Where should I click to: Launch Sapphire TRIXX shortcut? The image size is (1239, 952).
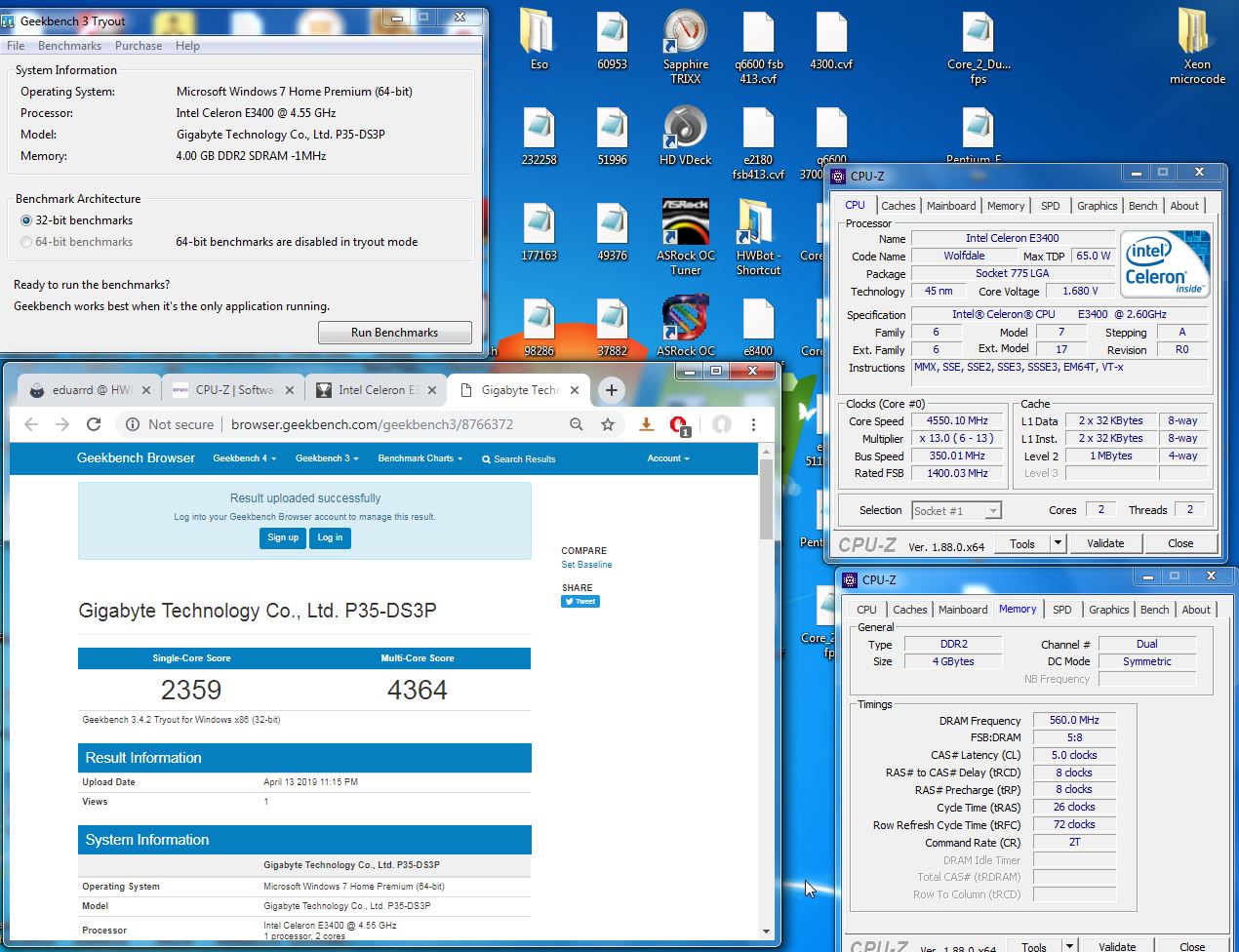pyautogui.click(x=685, y=47)
